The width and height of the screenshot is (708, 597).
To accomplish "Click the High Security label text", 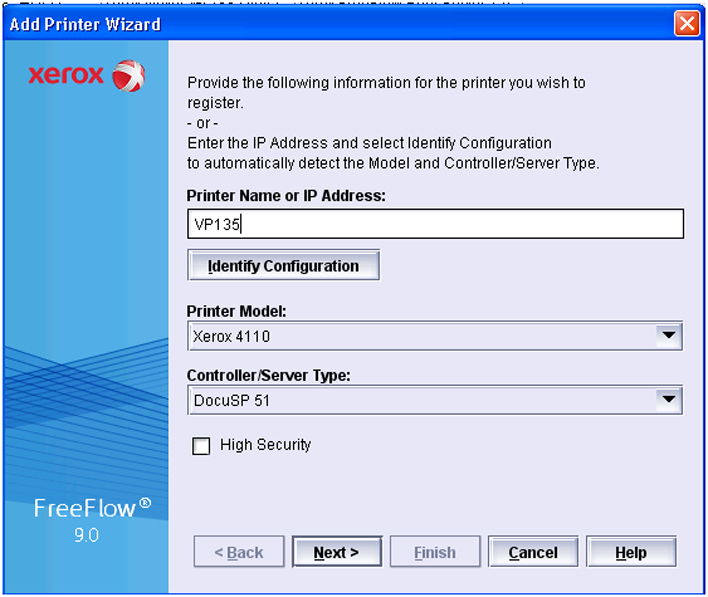I will (x=266, y=445).
